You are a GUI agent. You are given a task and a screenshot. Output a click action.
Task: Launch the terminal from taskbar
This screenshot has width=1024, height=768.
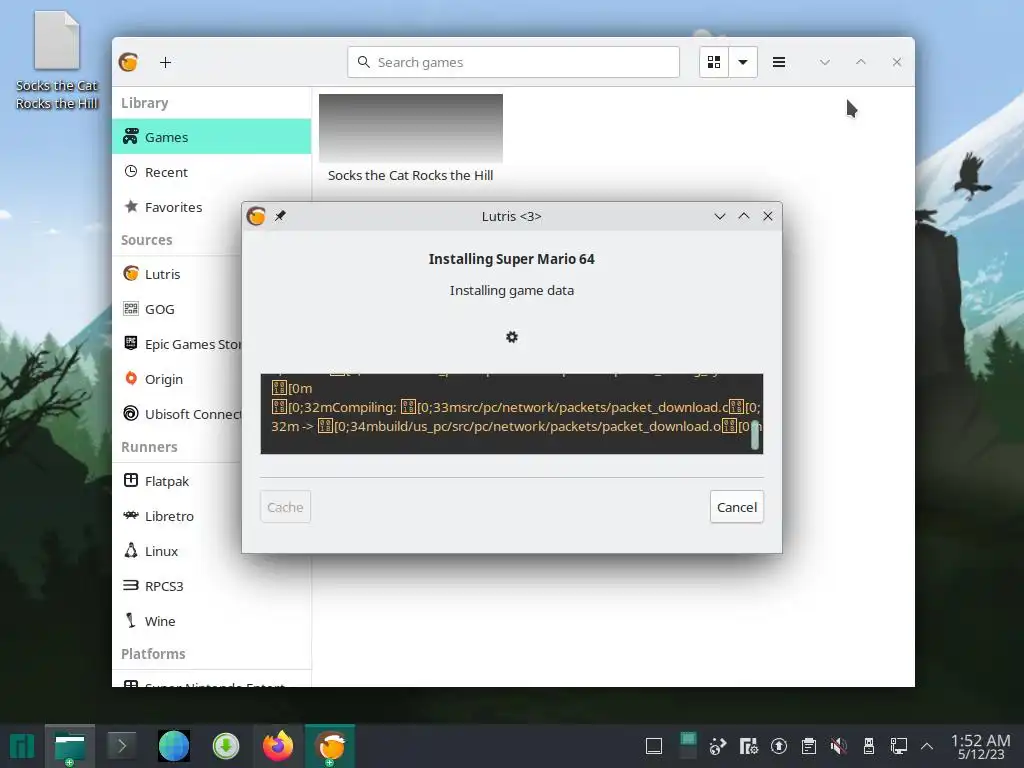point(121,745)
